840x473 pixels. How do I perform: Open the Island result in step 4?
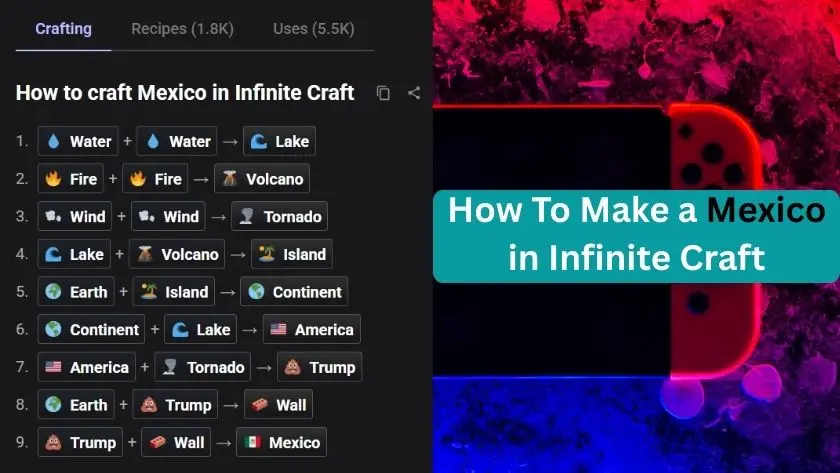[292, 254]
